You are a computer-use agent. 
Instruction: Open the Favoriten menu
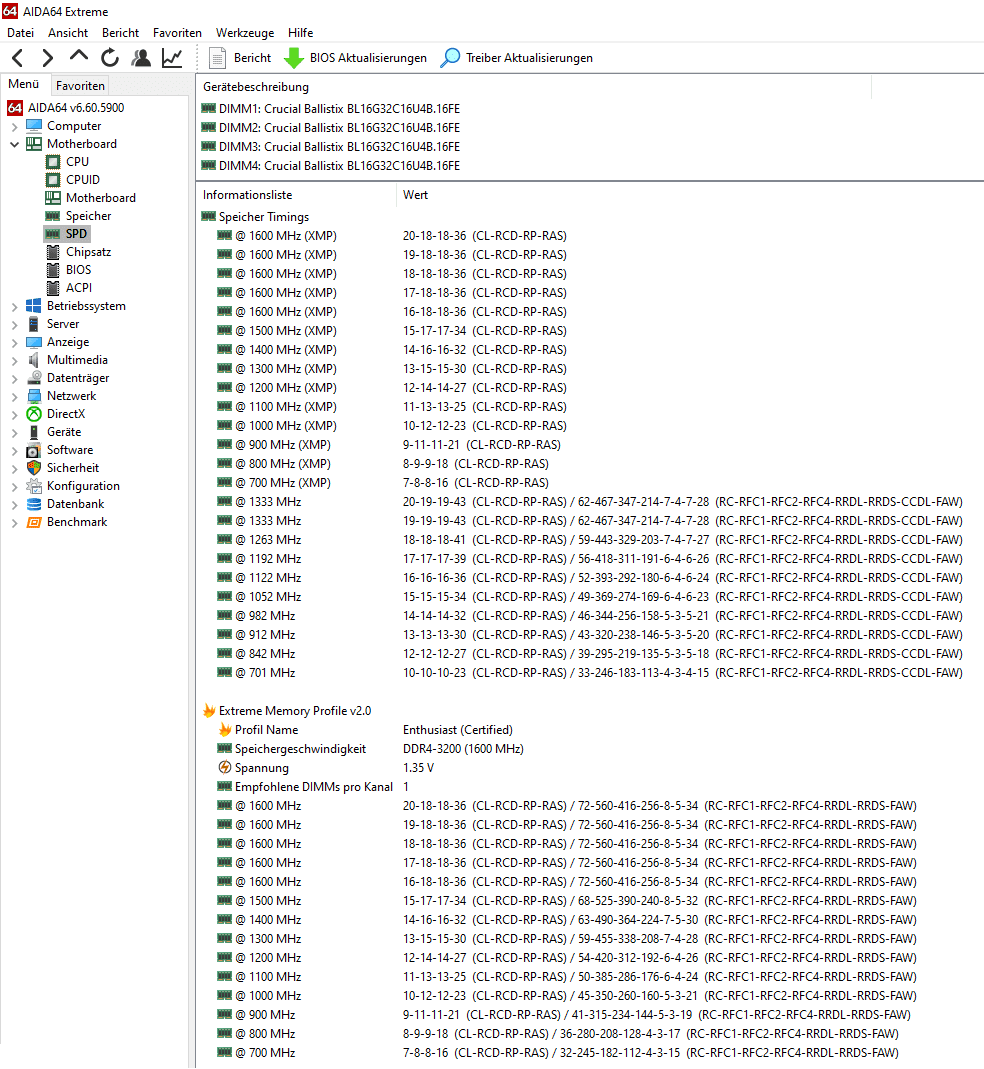177,33
